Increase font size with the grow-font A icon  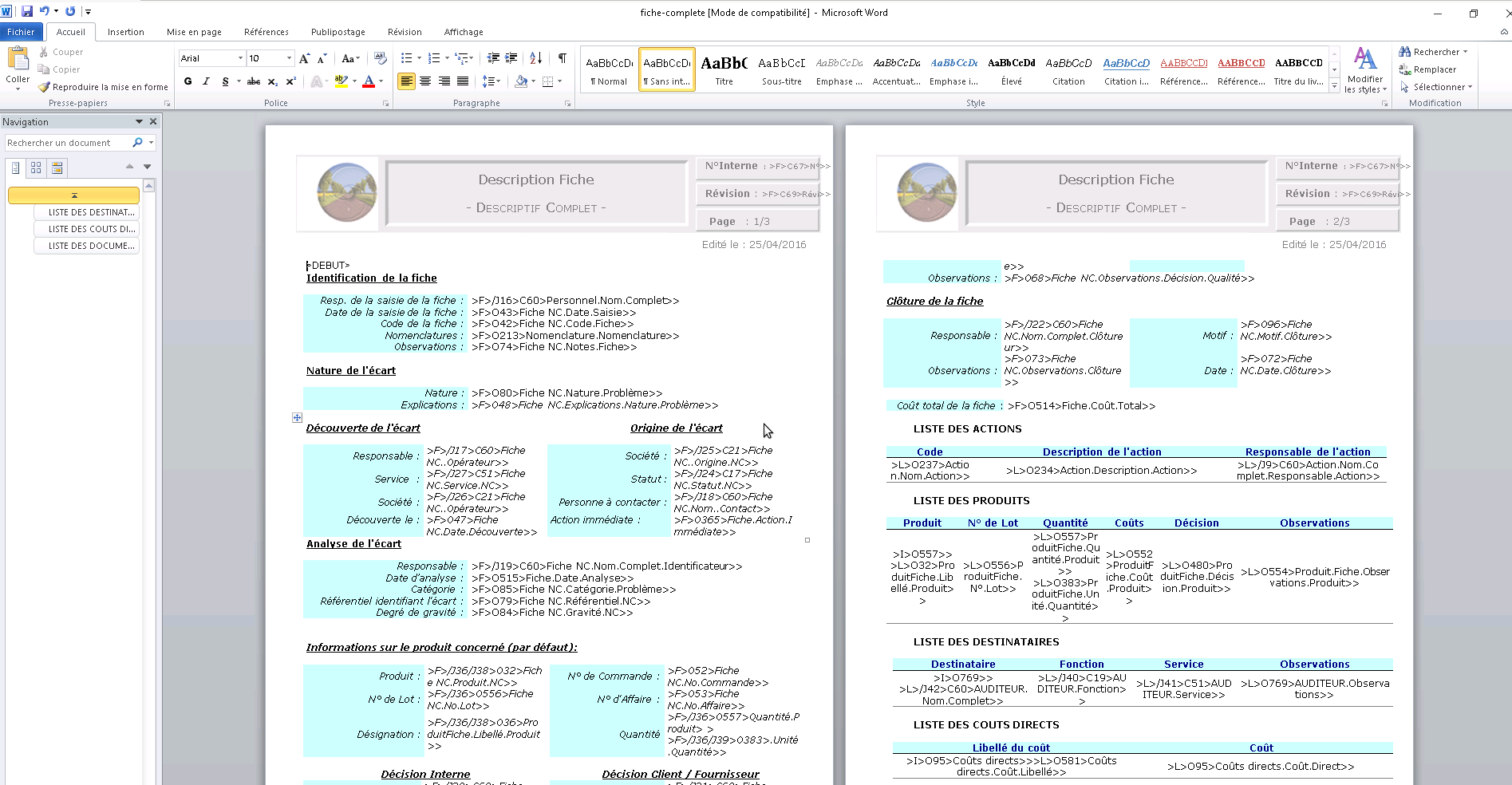304,58
